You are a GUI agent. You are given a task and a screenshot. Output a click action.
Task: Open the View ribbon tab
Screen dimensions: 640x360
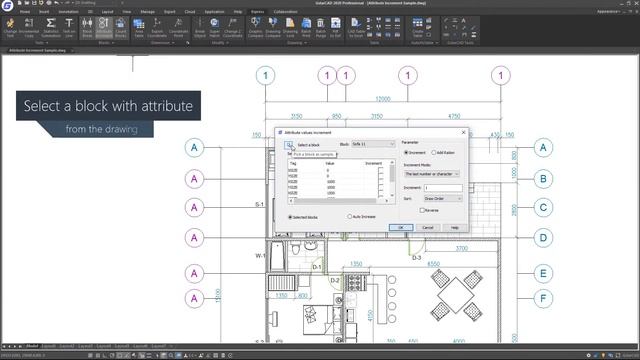point(127,12)
